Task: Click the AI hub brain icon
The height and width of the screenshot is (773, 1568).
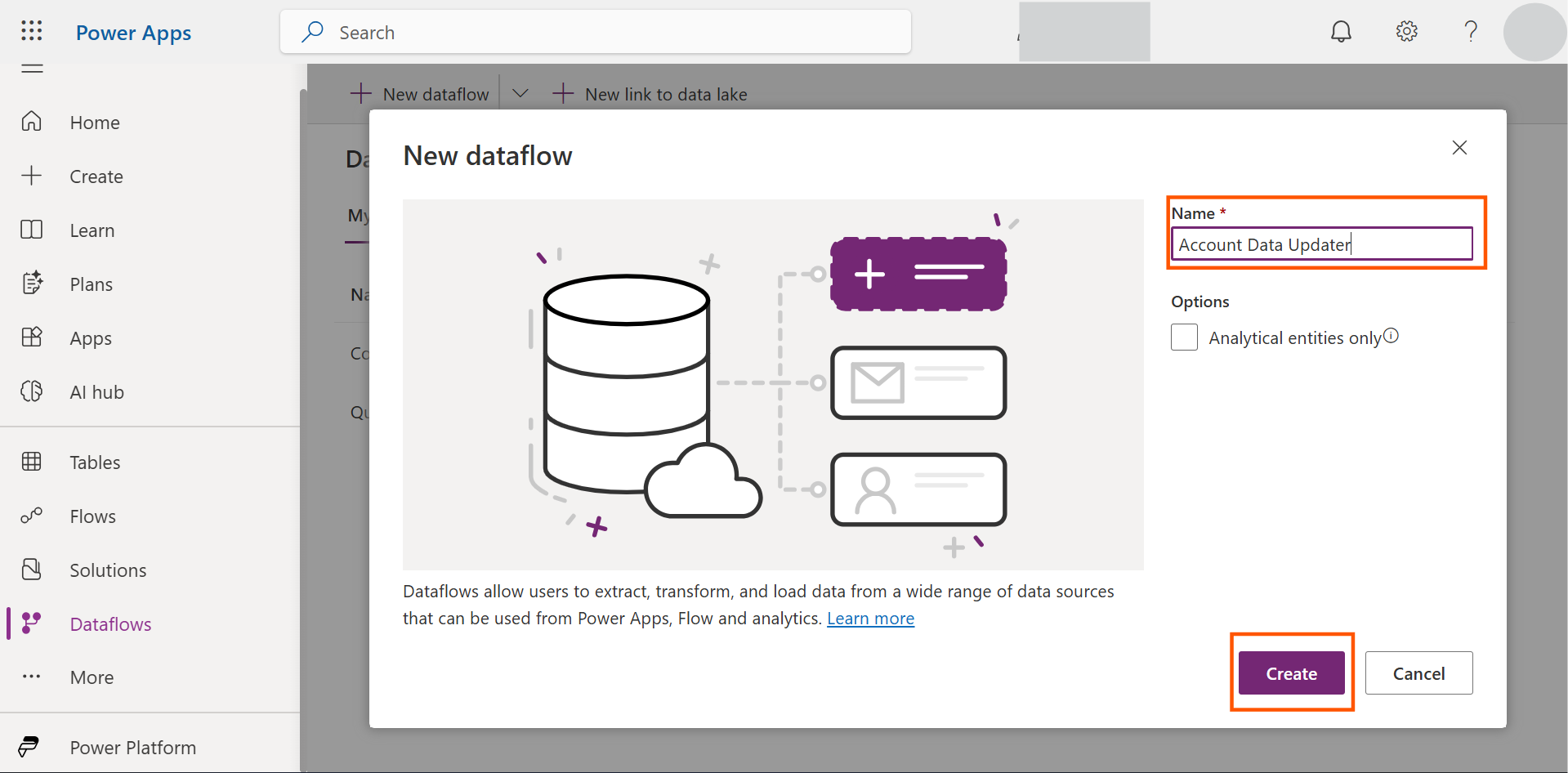Action: pos(32,391)
